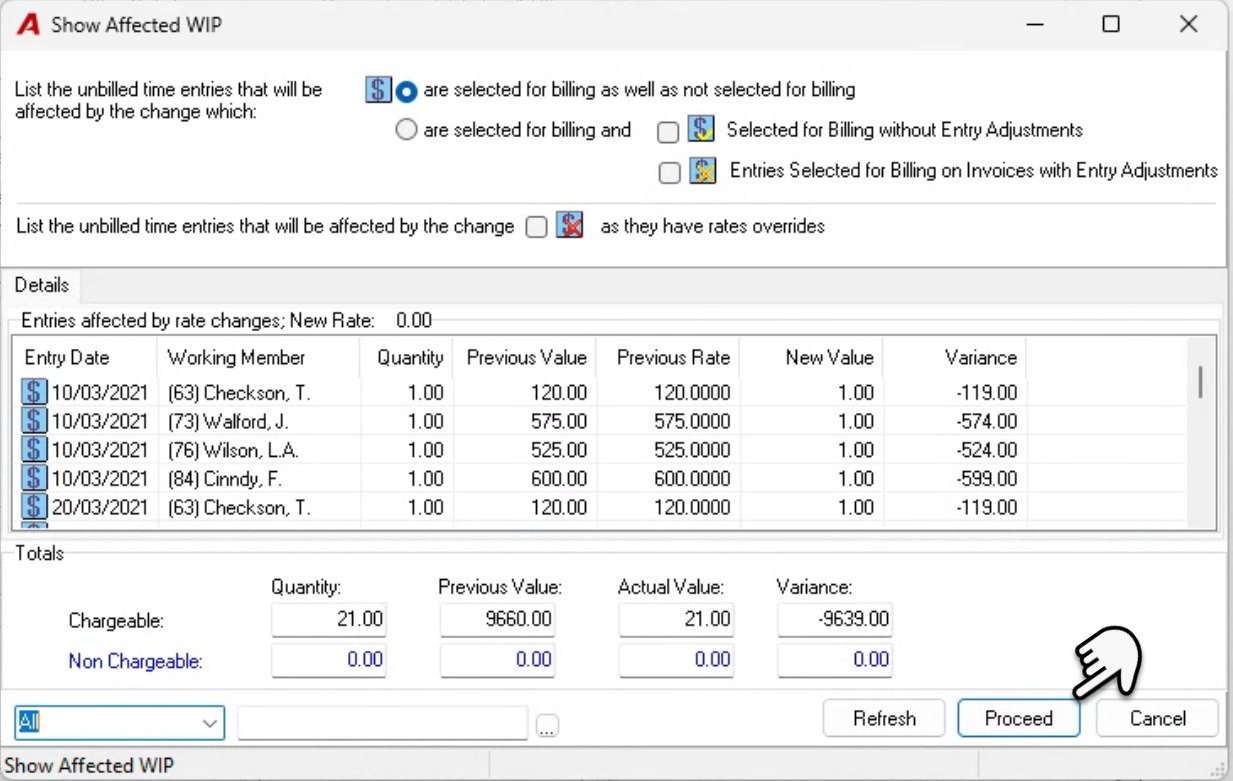Tick the Selected for Billing without Entry Adjustments checkbox
Image resolution: width=1233 pixels, height=781 pixels.
(668, 132)
